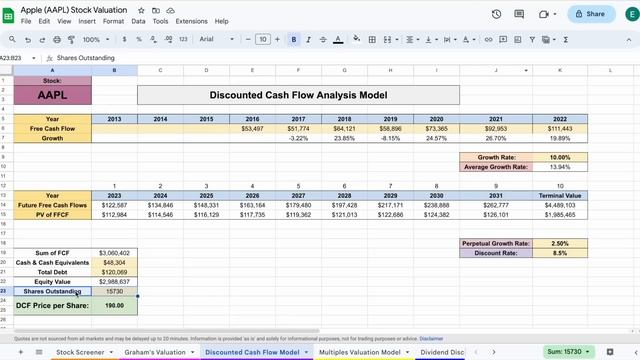The image size is (640, 360).
Task: Open the text rotation dropdown
Action: point(469,40)
